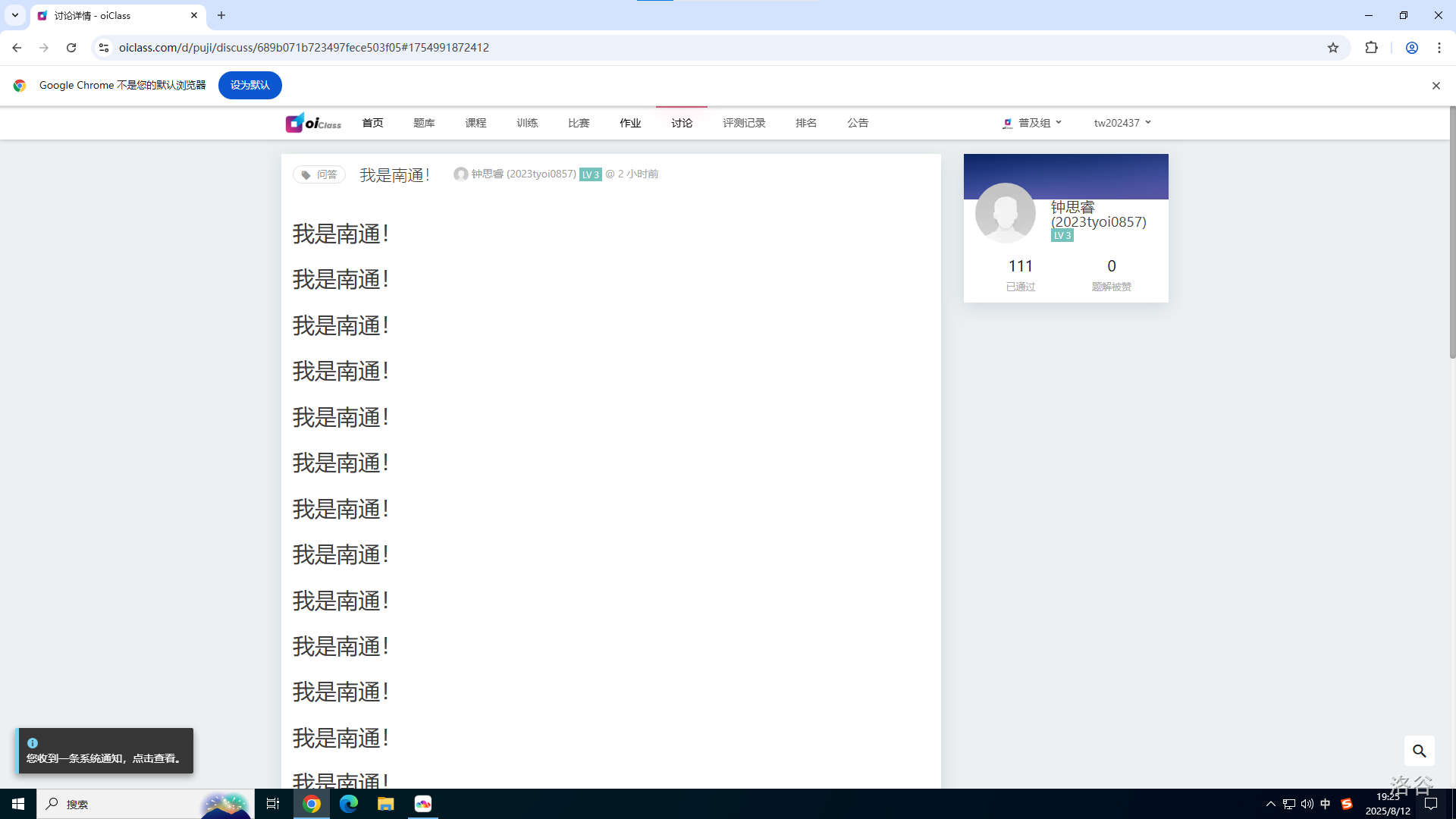
Task: Open the 比赛 navigation item
Action: point(579,123)
